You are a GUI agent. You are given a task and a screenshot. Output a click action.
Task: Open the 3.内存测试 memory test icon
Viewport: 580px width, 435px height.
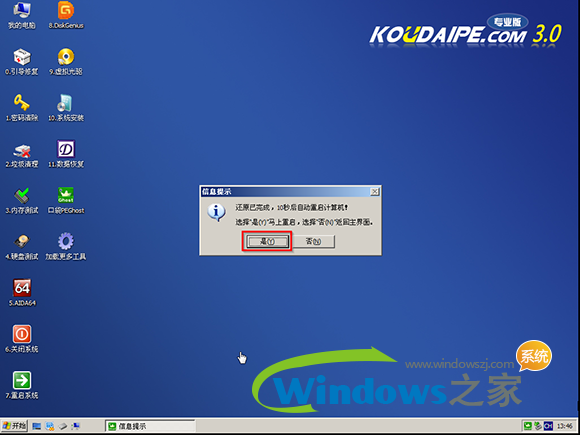point(21,200)
